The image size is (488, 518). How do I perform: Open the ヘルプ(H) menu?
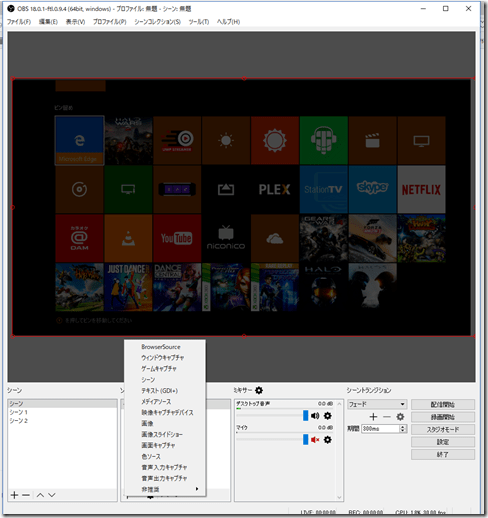(228, 22)
